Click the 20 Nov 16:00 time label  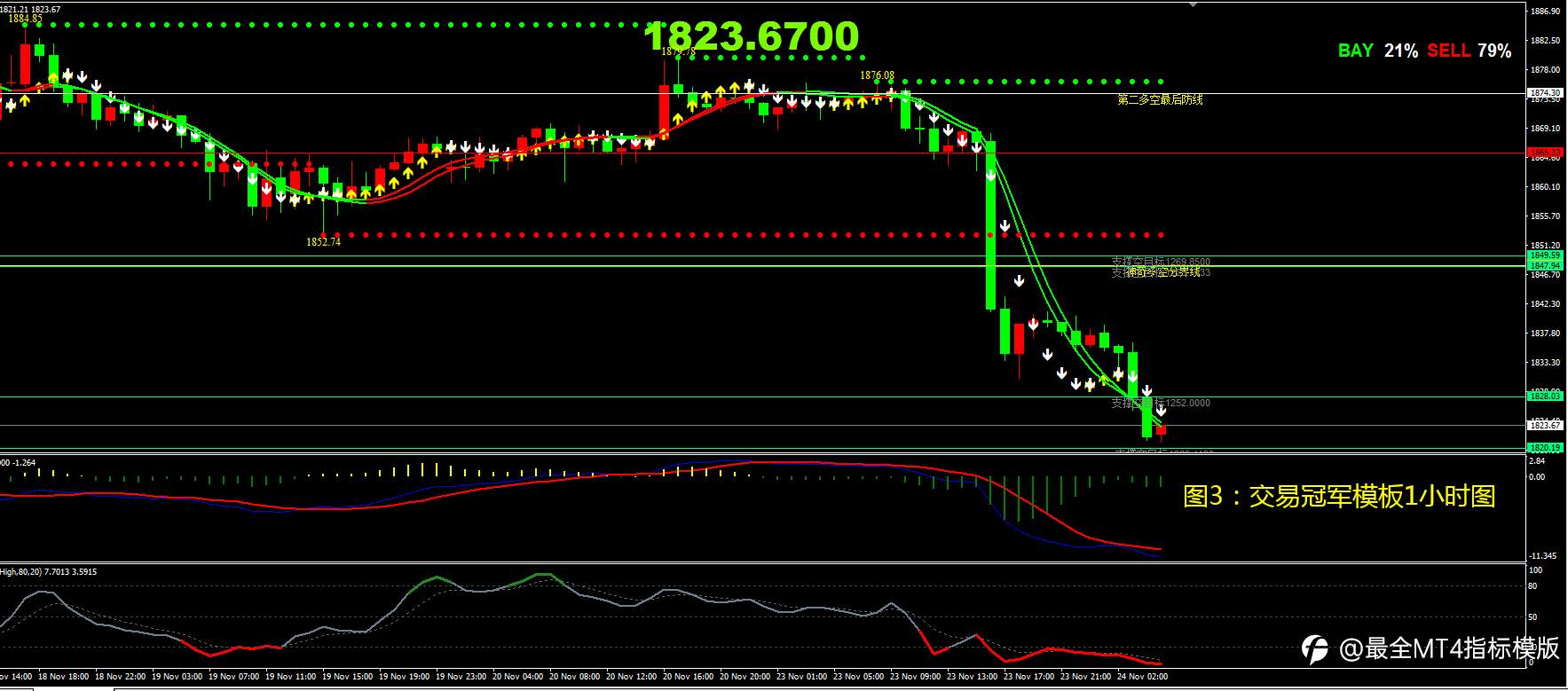(x=688, y=677)
